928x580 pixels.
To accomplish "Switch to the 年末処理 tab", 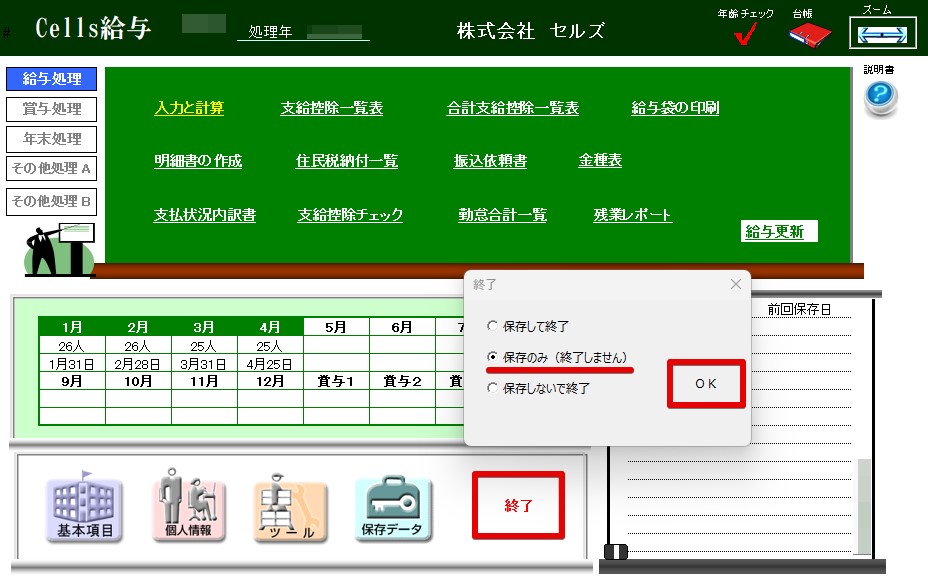I will point(52,139).
